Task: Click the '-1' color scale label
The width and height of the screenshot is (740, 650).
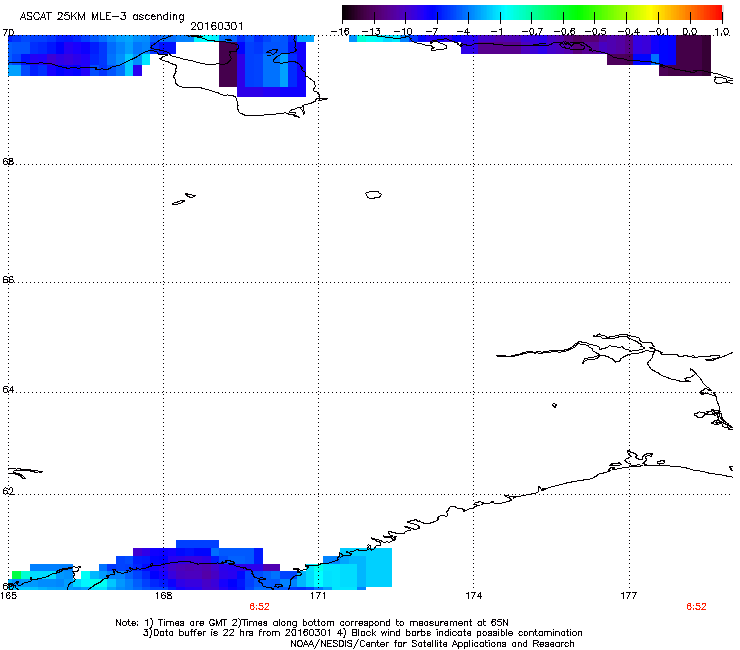Action: (497, 32)
